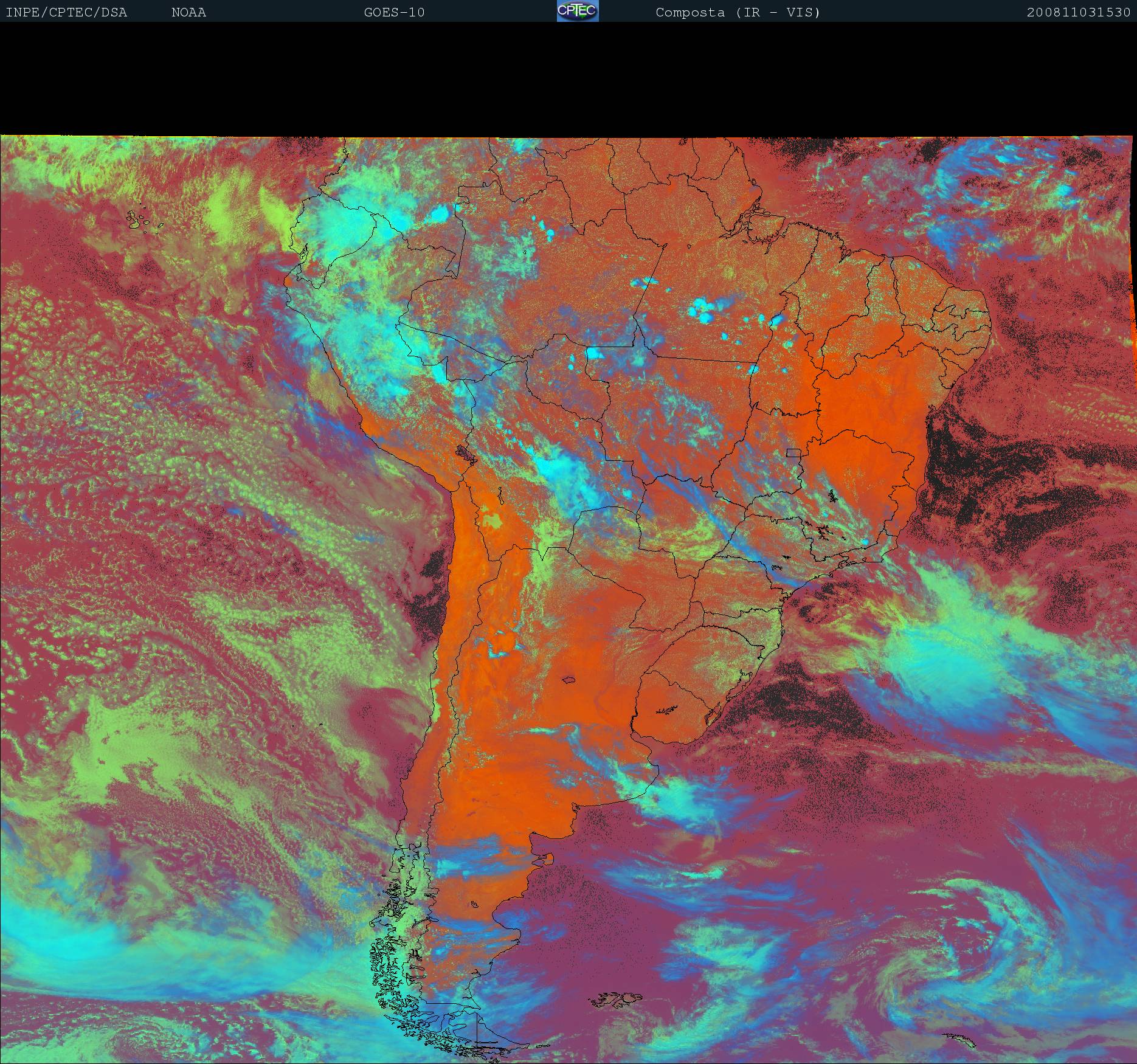The height and width of the screenshot is (1064, 1137).
Task: Select the 200811031530 timestamp text
Action: click(x=1078, y=12)
